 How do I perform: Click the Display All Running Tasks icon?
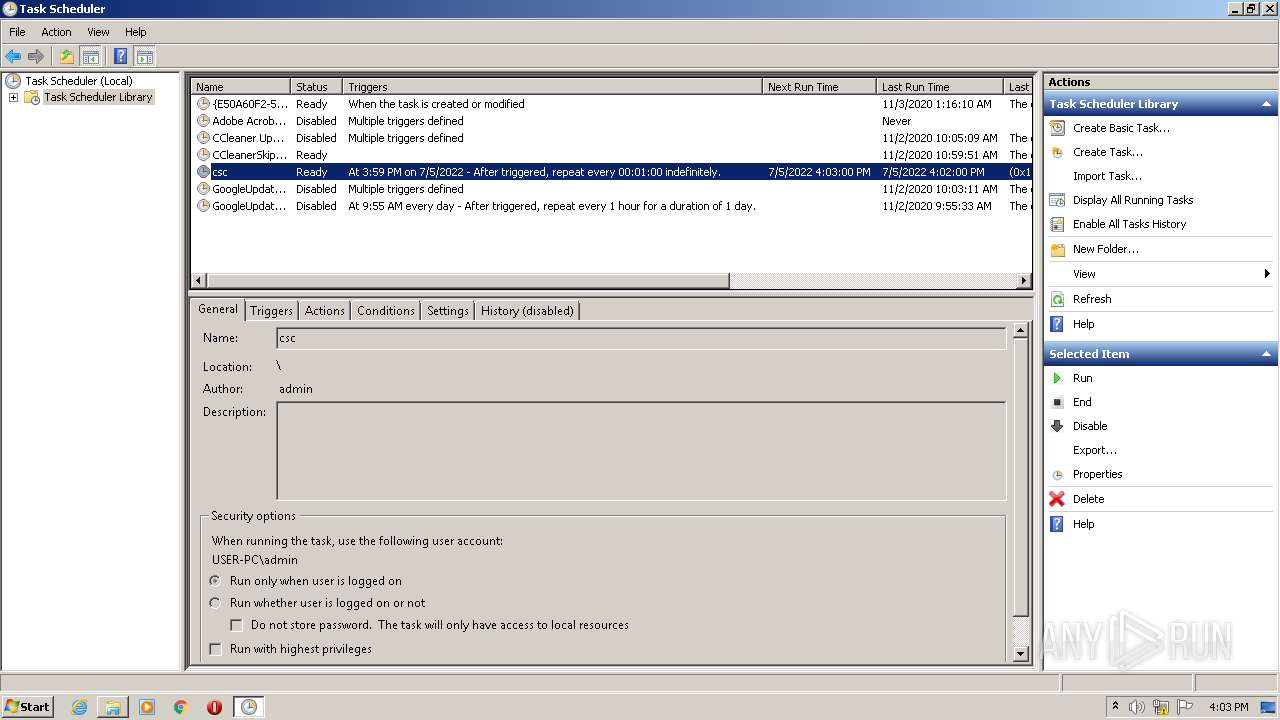tap(1057, 200)
